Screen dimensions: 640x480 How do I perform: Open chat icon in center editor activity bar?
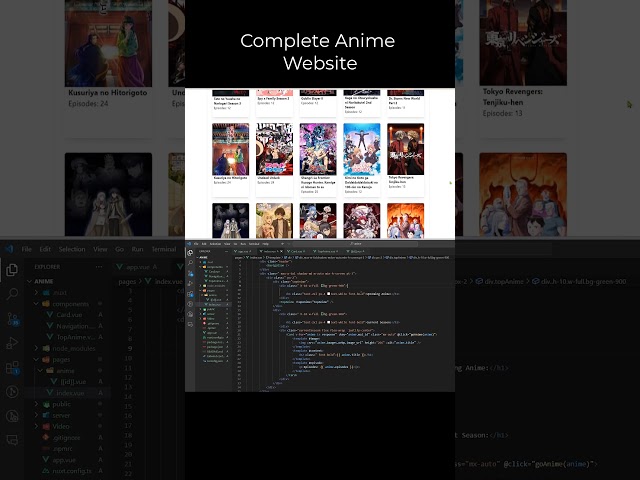[190, 324]
